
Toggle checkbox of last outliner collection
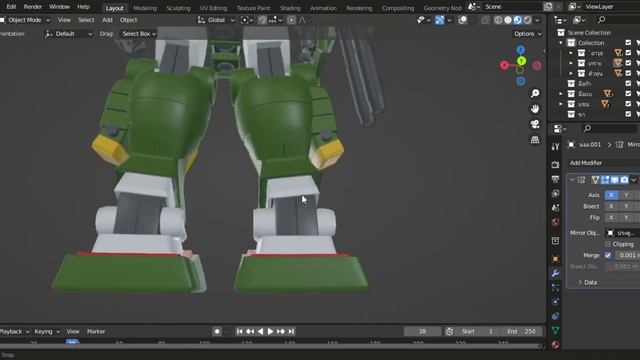pyautogui.click(x=628, y=114)
